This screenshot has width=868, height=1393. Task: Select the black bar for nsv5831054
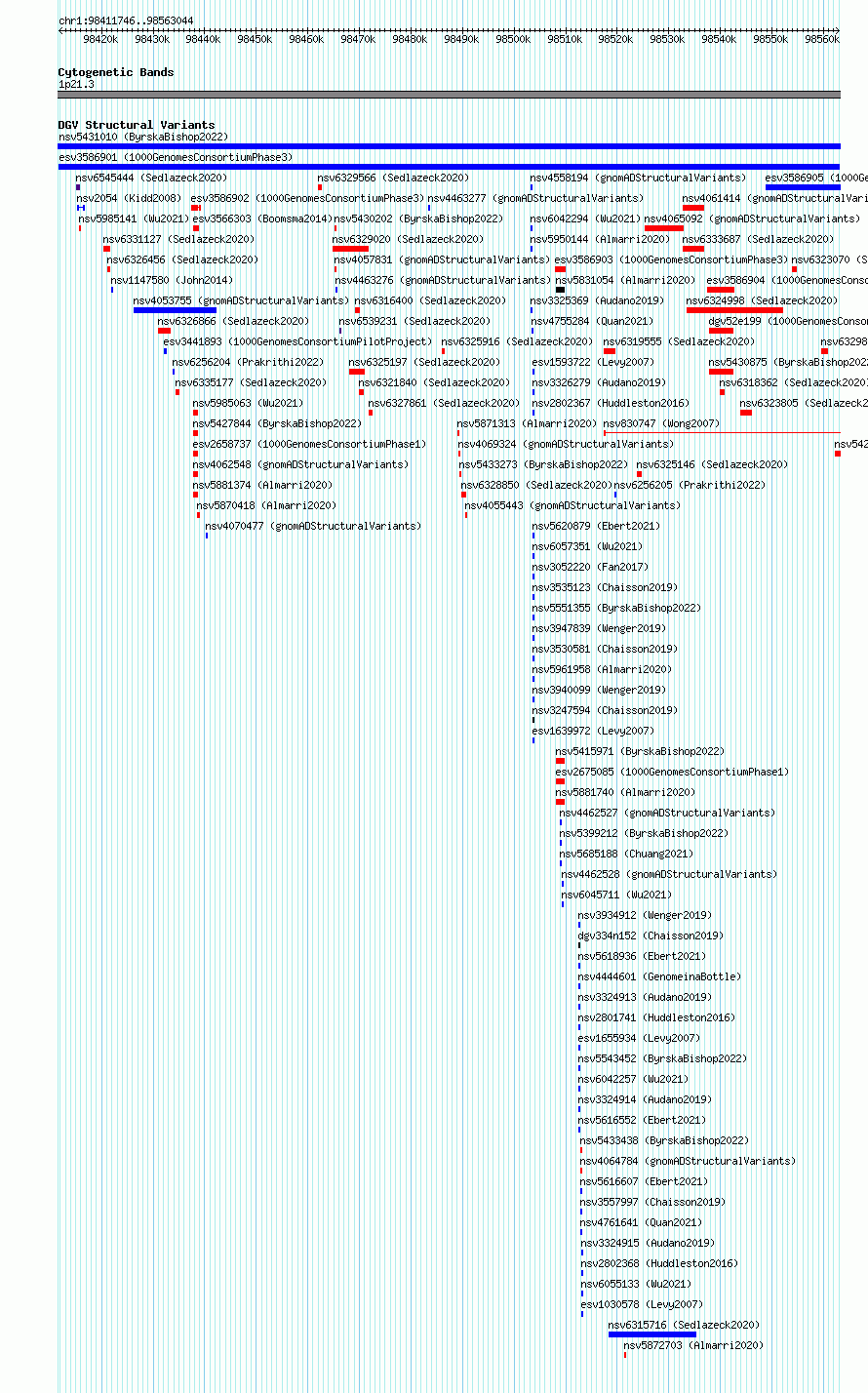pos(560,290)
